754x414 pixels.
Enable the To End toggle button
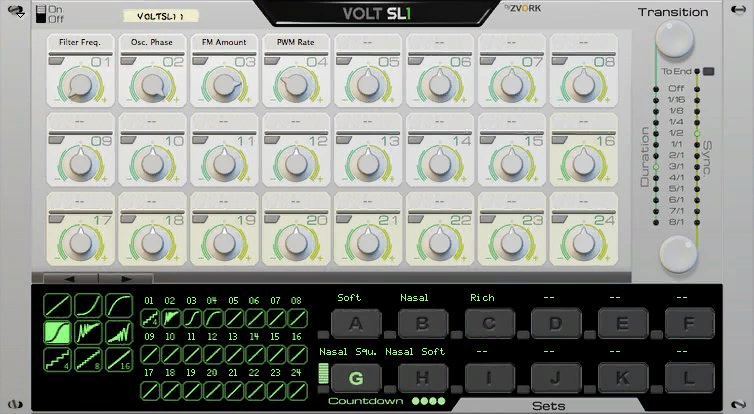[708, 72]
